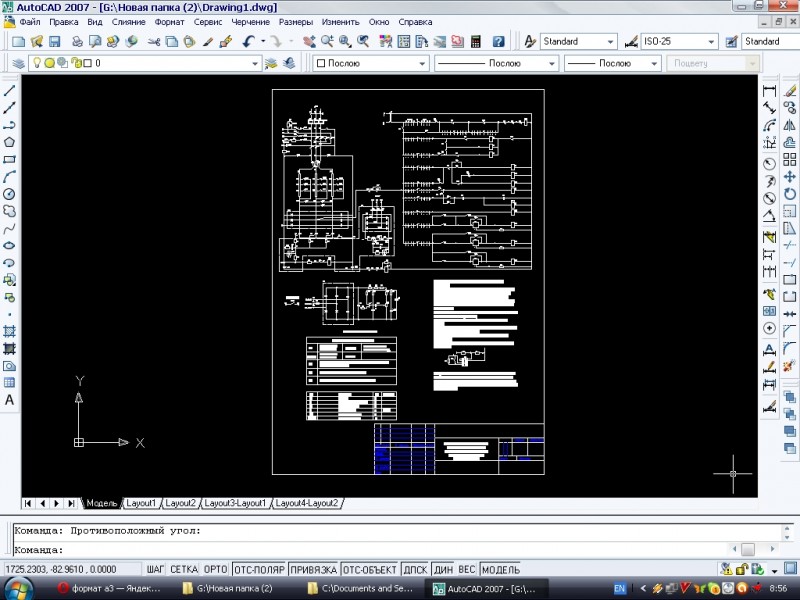Click the Undo arrow icon

click(x=248, y=42)
